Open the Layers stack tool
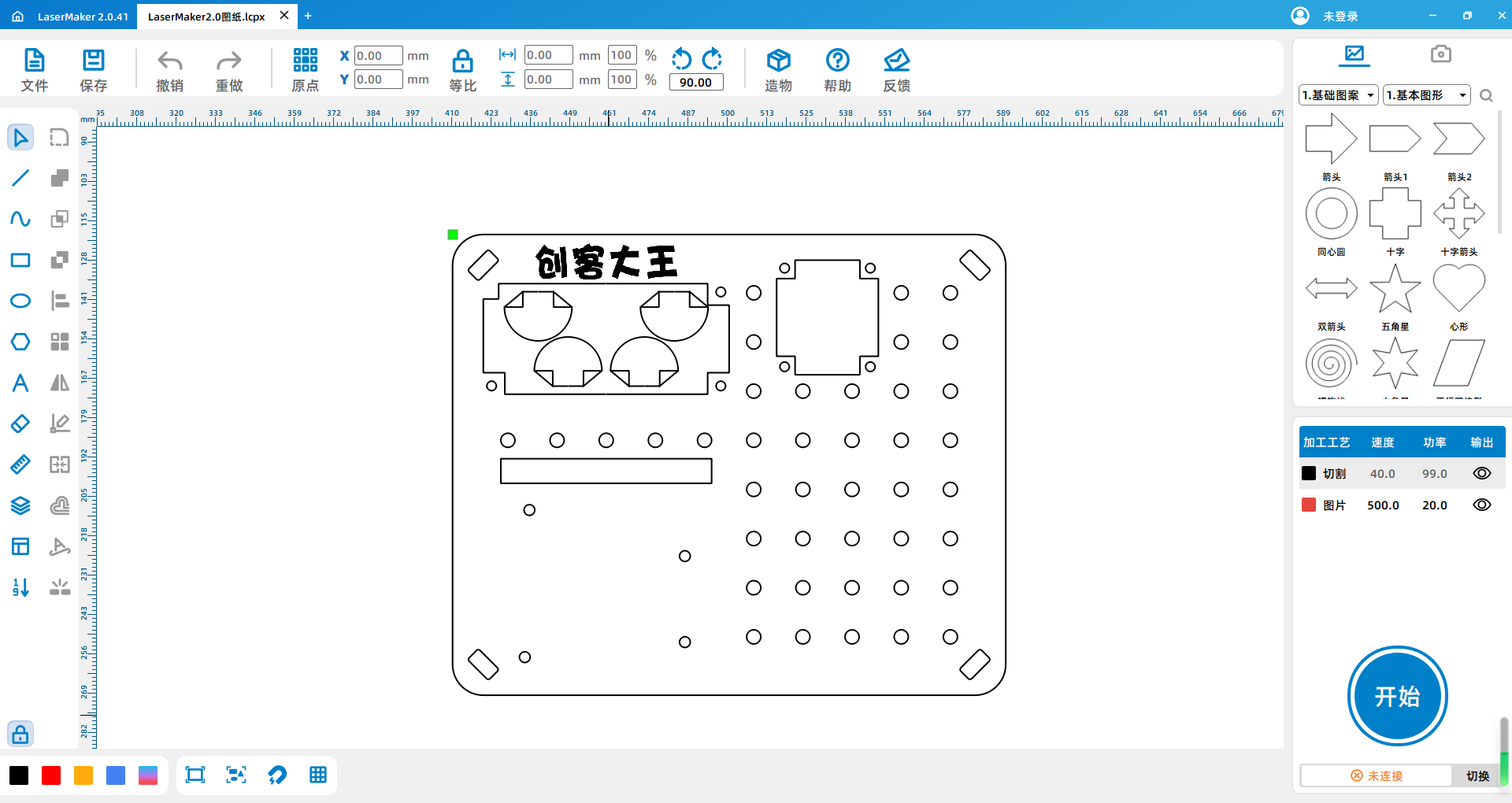The height and width of the screenshot is (803, 1512). 20,505
